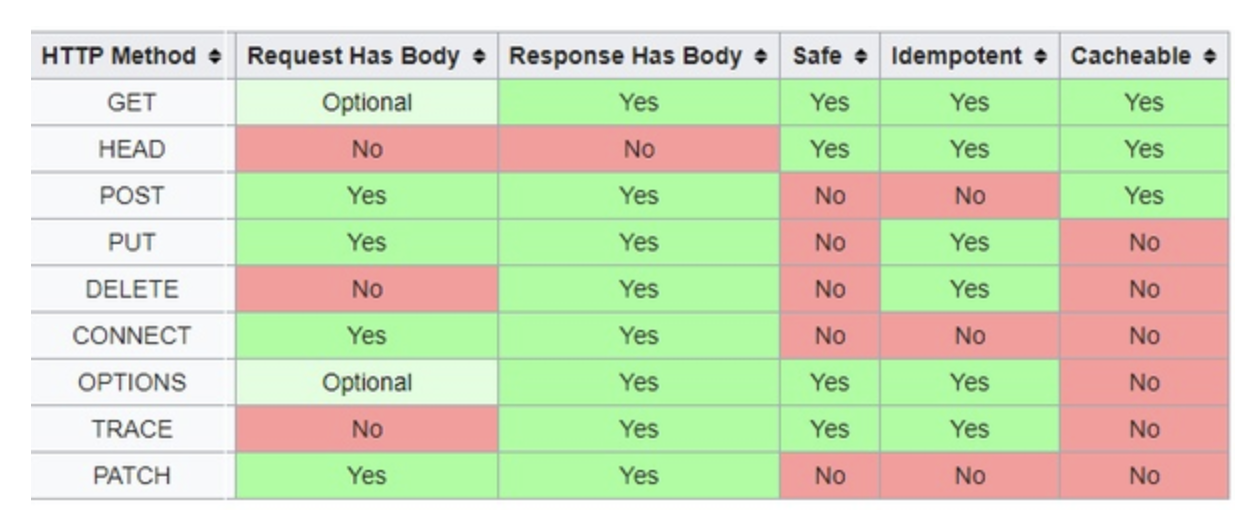This screenshot has width=1260, height=520.
Task: Sort by Response Has Body arrows
Action: pyautogui.click(x=762, y=57)
